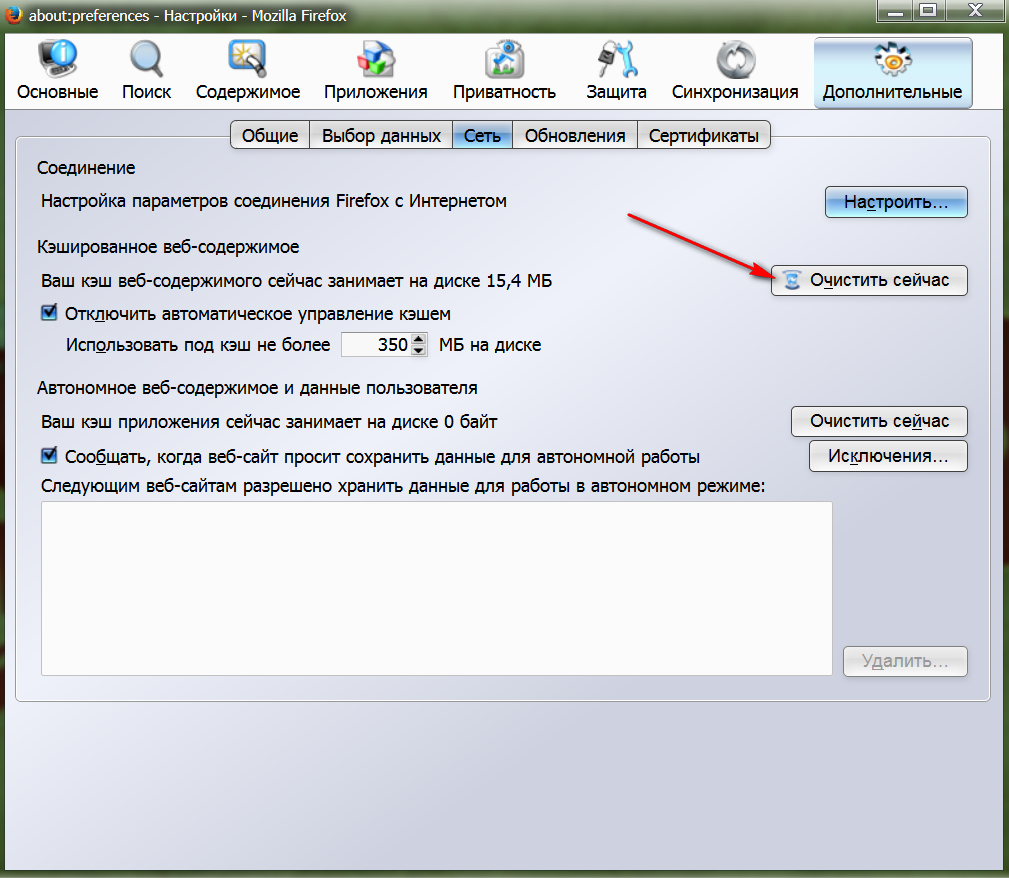Viewport: 1009px width, 878px height.
Task: Decrease cache size with down spinner arrow
Action: 418,350
